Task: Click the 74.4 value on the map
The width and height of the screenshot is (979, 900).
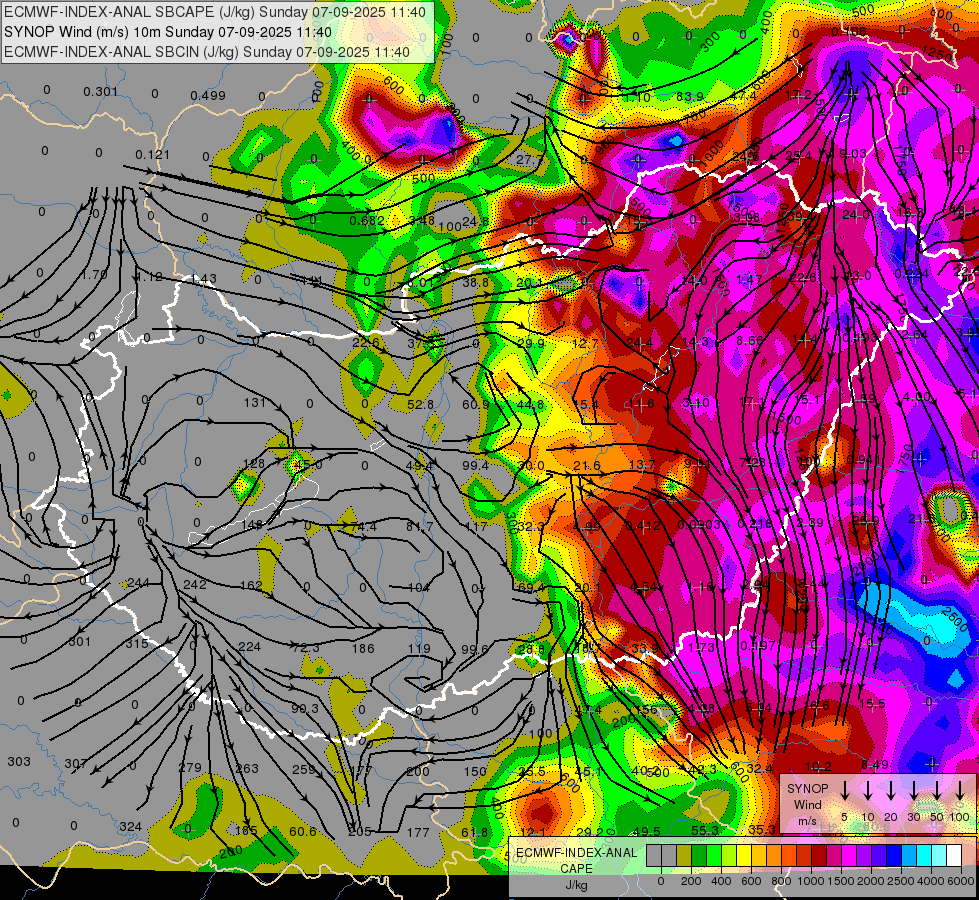Action: (363, 527)
